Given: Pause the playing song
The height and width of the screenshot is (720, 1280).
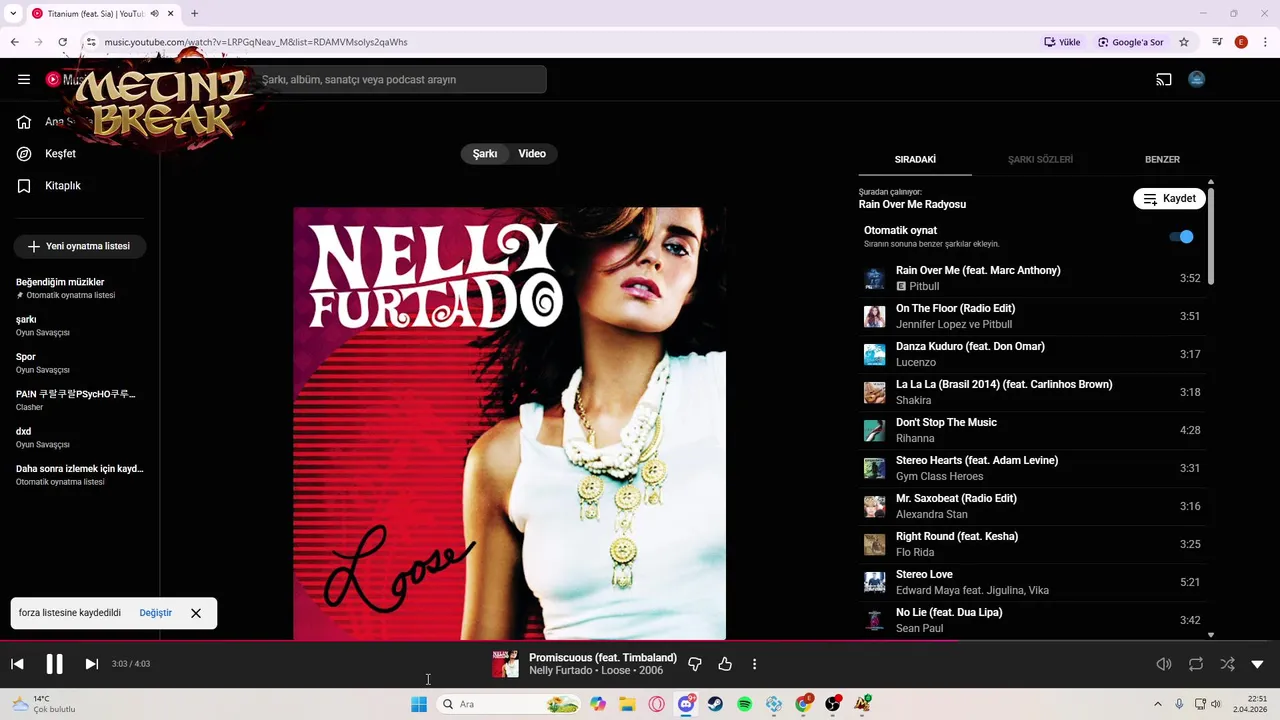Looking at the screenshot, I should (x=54, y=664).
